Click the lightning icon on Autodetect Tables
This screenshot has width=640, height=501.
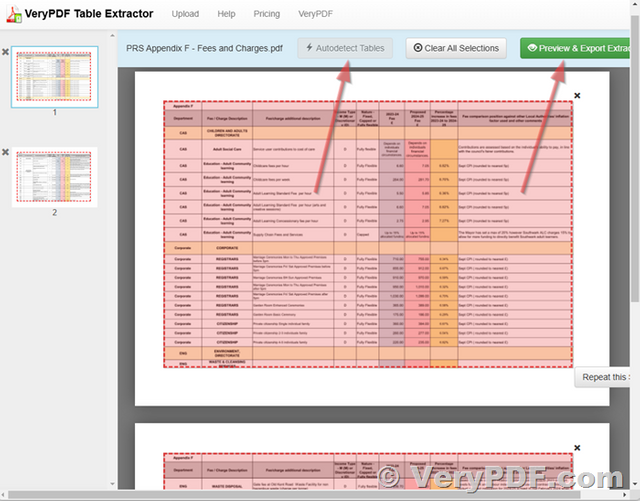309,48
